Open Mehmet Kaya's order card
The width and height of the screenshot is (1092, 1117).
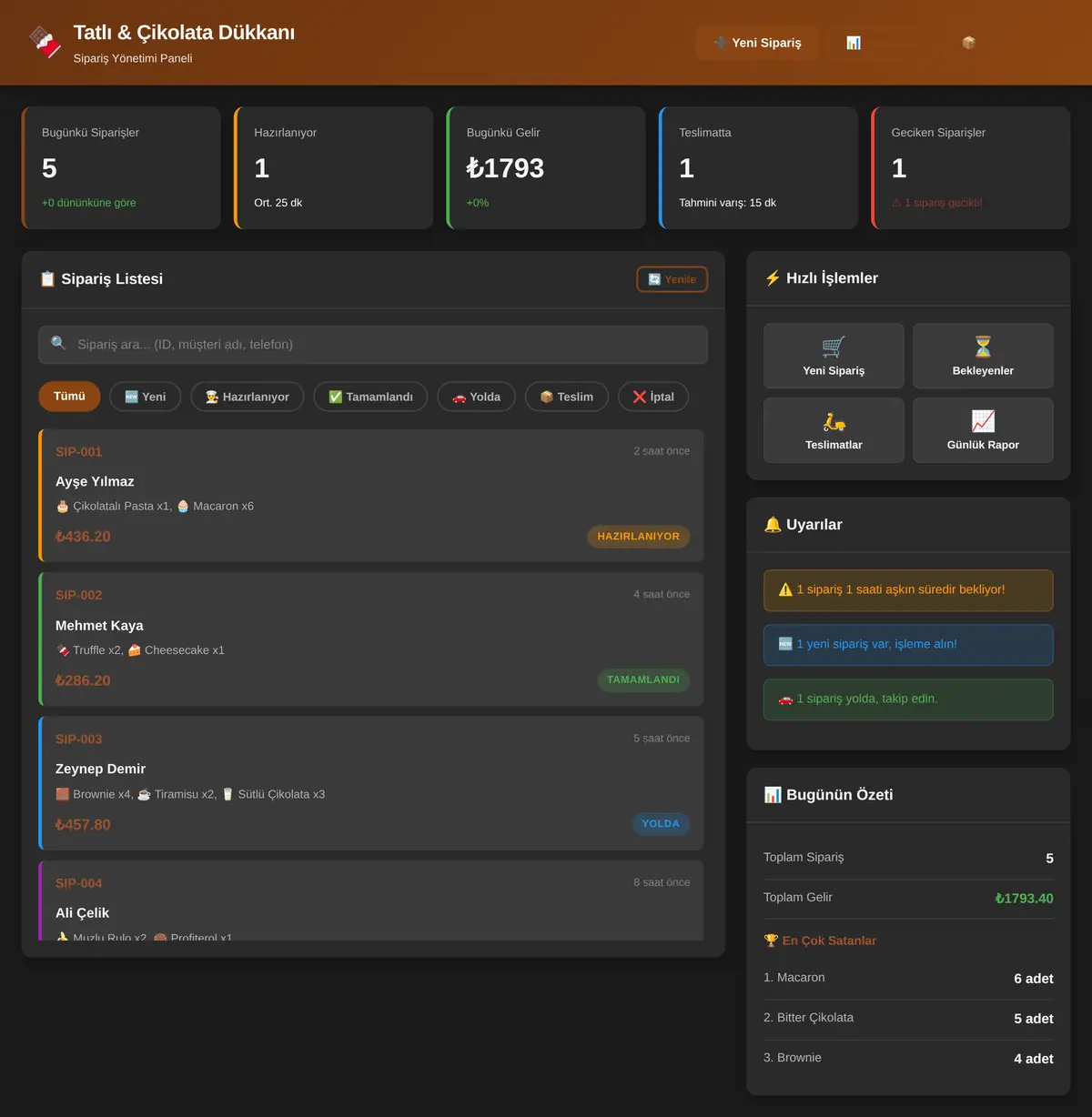[371, 639]
